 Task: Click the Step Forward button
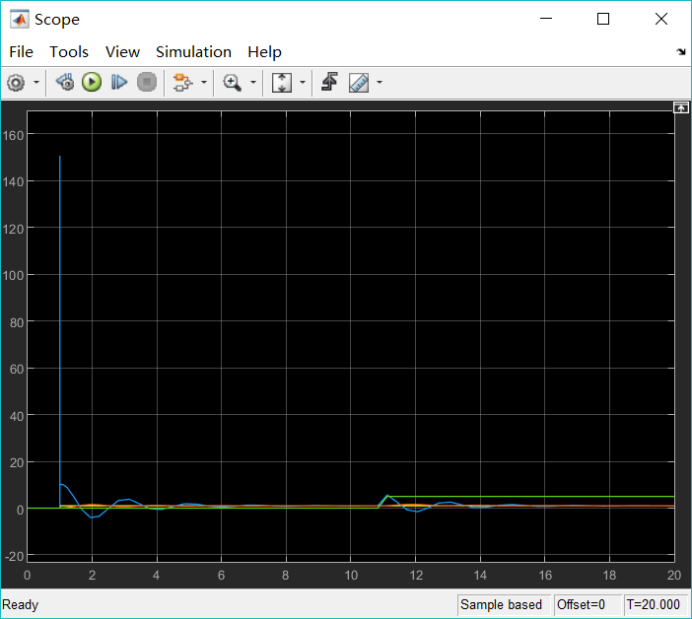pyautogui.click(x=119, y=83)
